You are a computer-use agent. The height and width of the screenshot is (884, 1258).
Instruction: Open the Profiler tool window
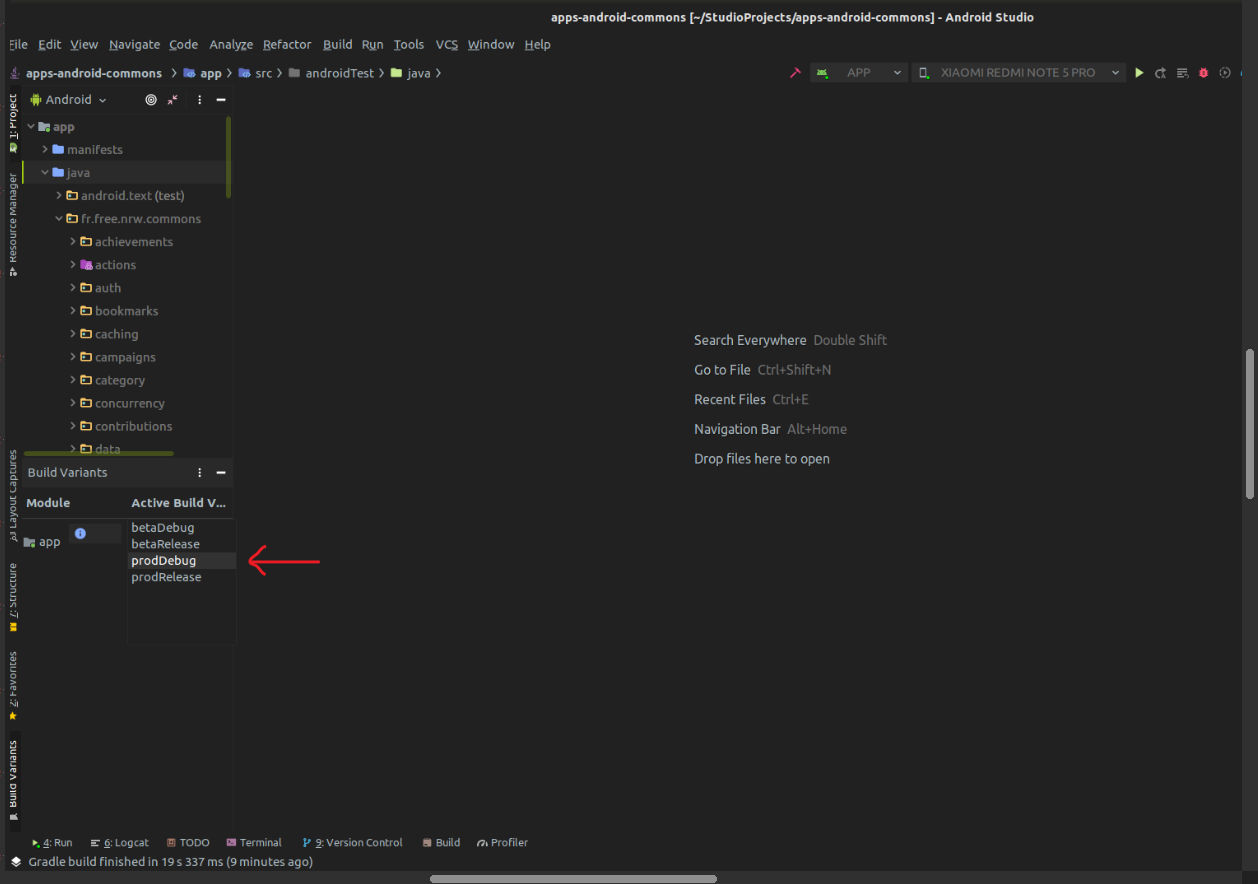tap(502, 842)
